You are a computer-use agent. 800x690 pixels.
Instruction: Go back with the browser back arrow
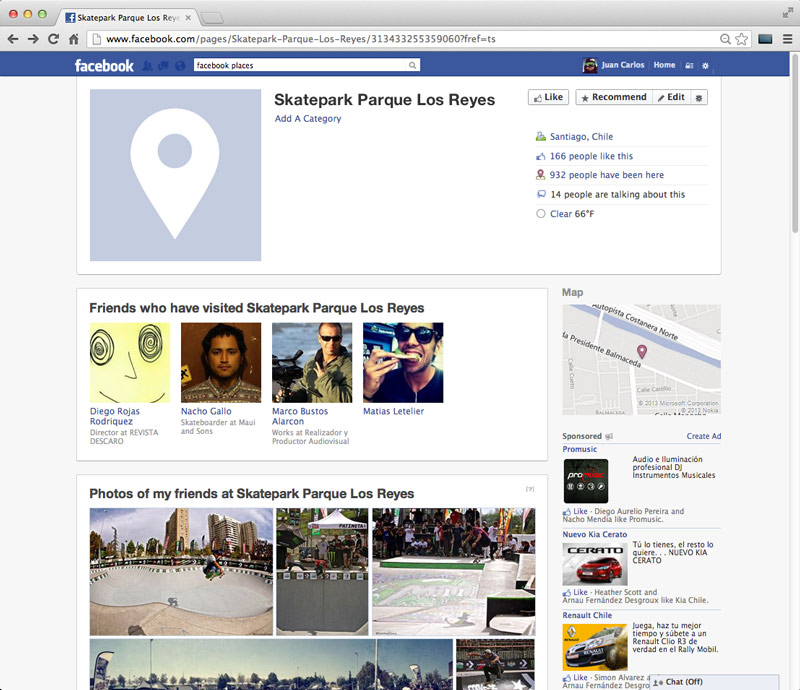point(13,39)
